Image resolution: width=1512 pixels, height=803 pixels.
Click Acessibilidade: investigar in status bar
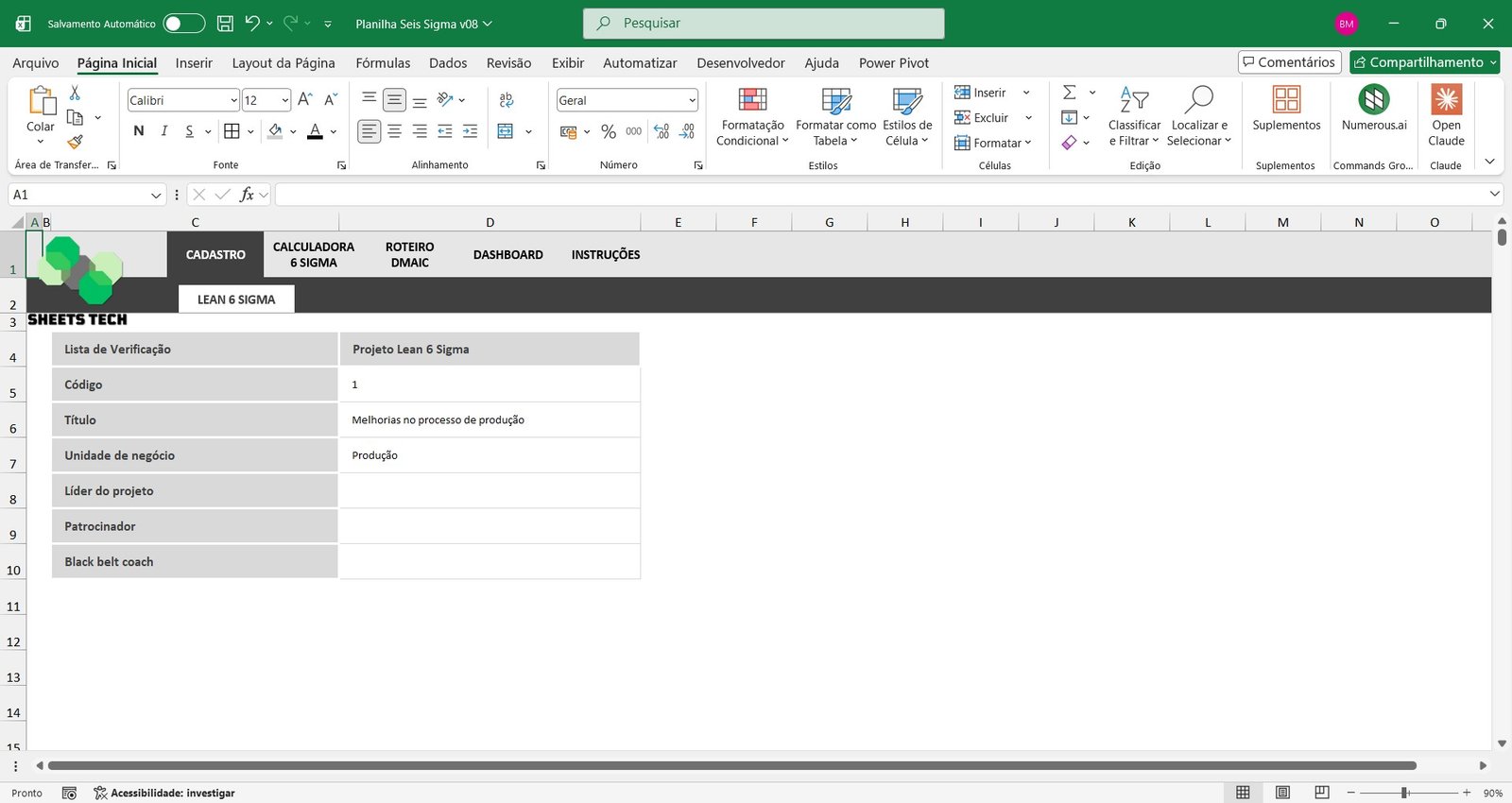pyautogui.click(x=163, y=793)
